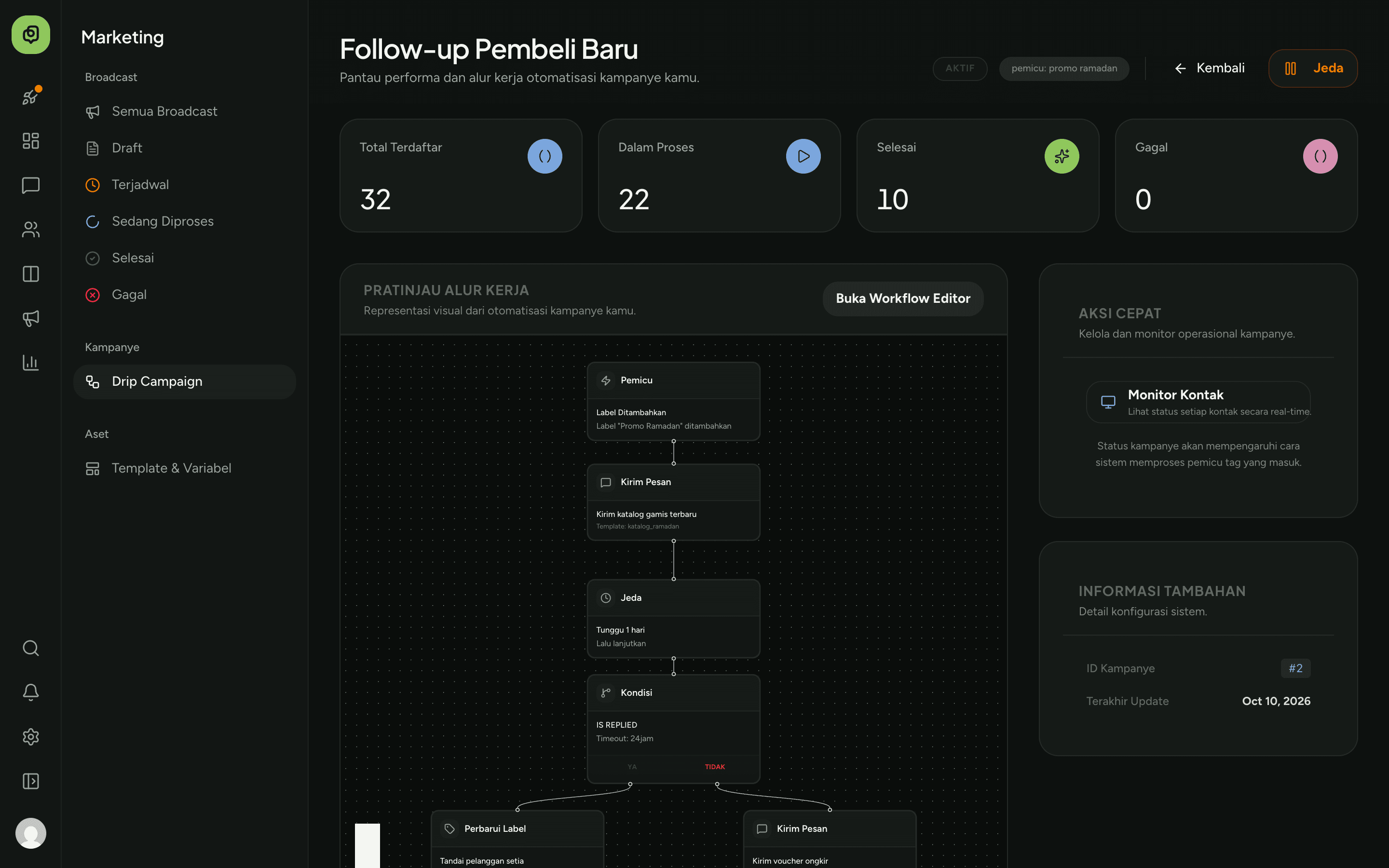This screenshot has width=1389, height=868.
Task: Click the Jeda pause button
Action: [1313, 68]
